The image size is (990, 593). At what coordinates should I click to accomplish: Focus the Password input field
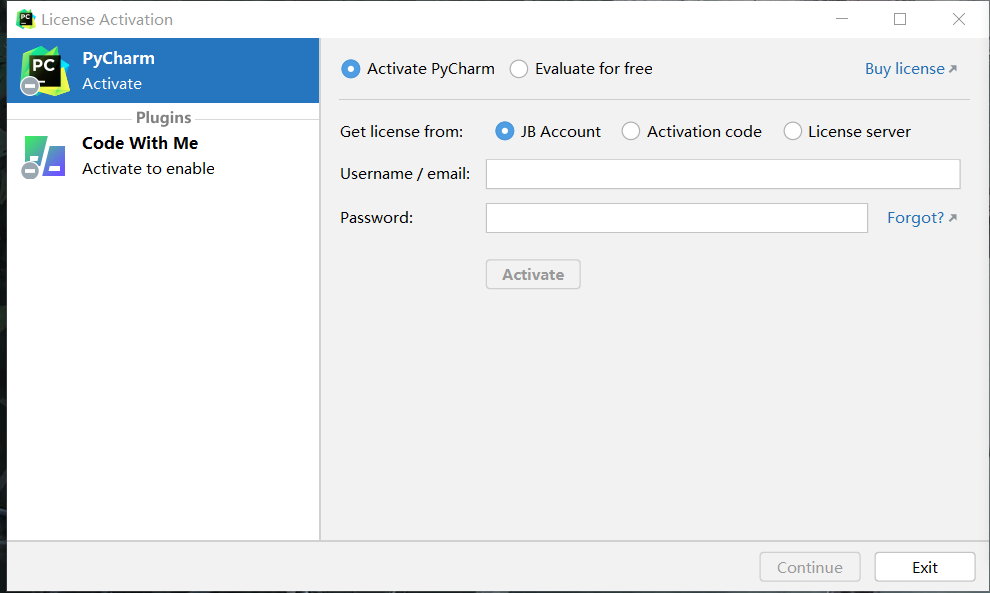[x=677, y=218]
